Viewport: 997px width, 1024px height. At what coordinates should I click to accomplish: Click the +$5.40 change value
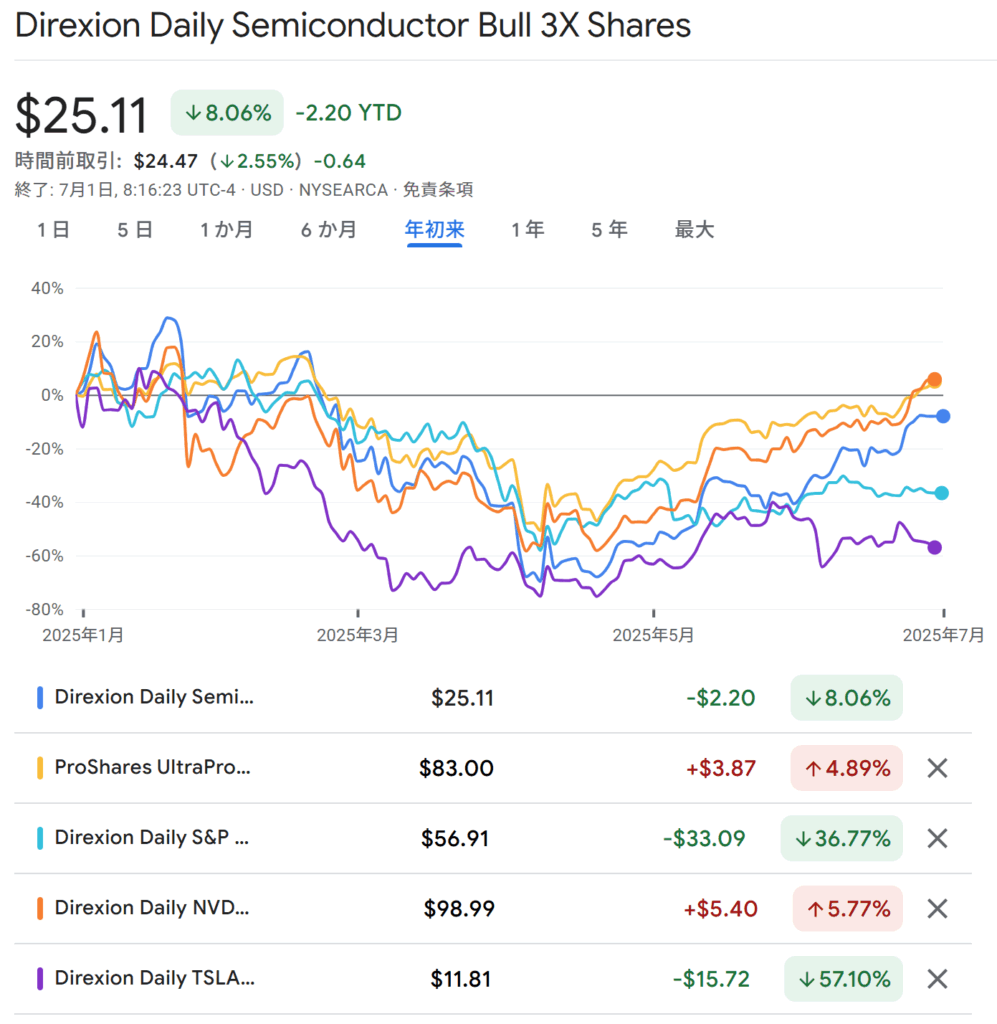point(720,908)
